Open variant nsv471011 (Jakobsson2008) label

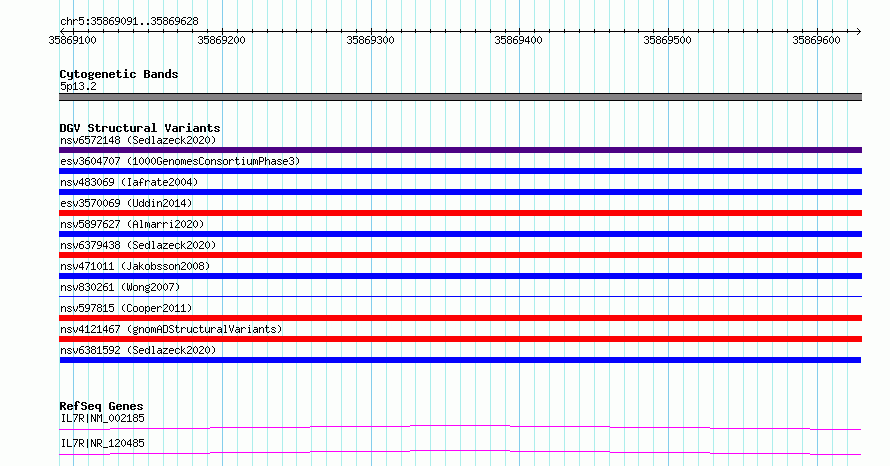pos(135,266)
